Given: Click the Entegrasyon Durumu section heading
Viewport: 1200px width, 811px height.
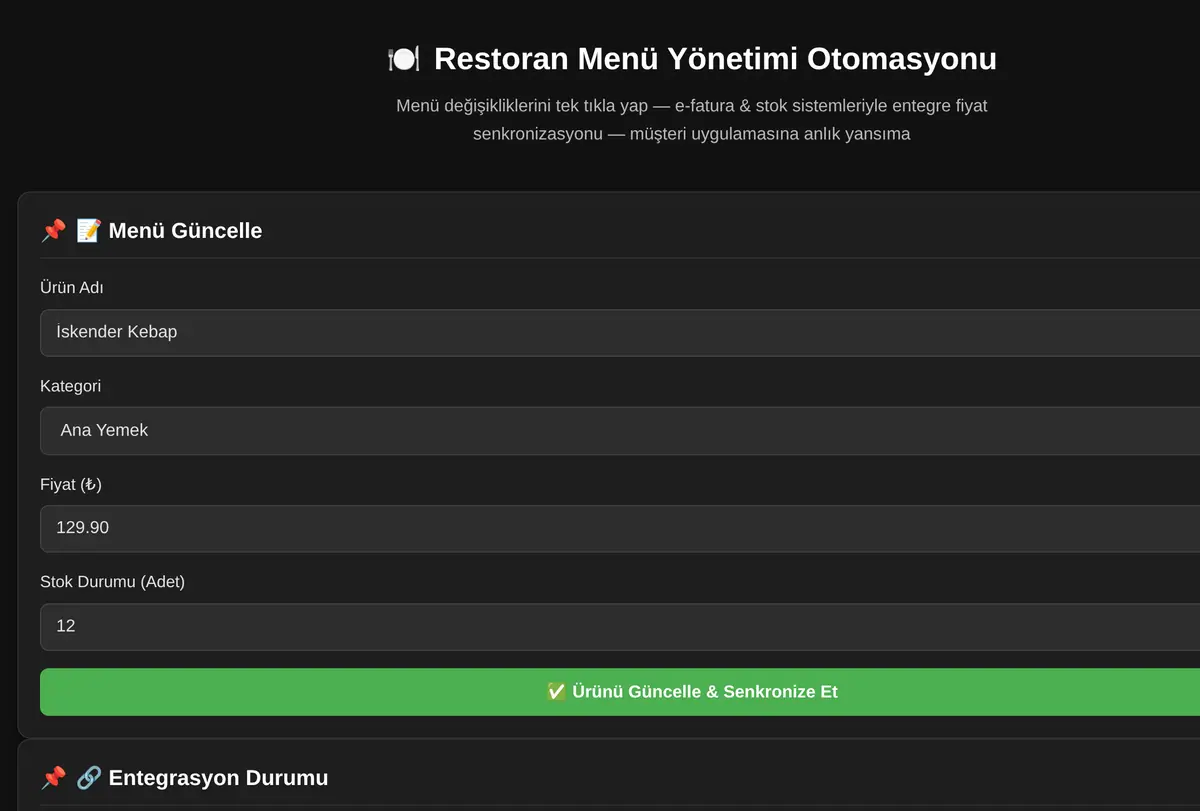Looking at the screenshot, I should coord(218,778).
